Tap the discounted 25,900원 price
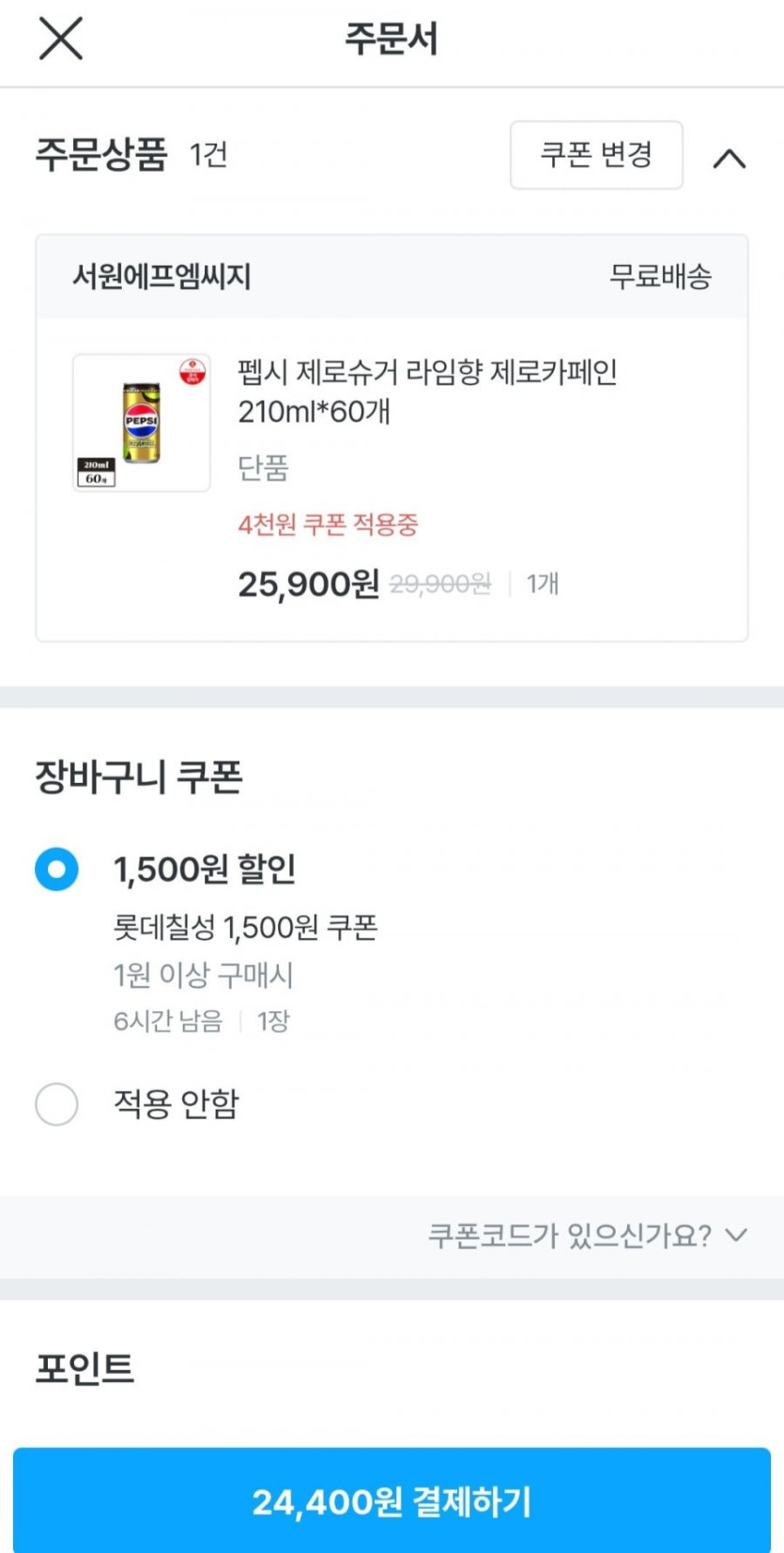This screenshot has width=784, height=1553. click(x=308, y=584)
